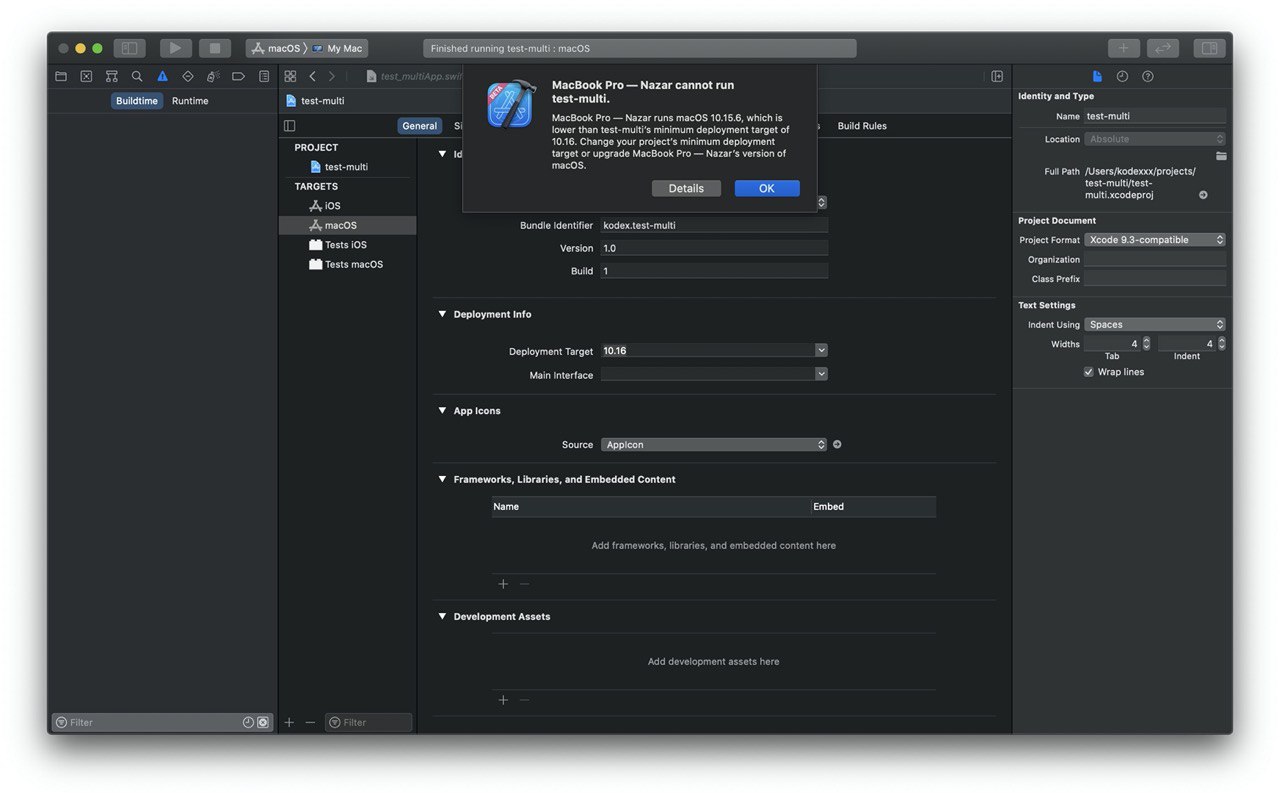
Task: Open related items grid menu
Action: (x=290, y=76)
